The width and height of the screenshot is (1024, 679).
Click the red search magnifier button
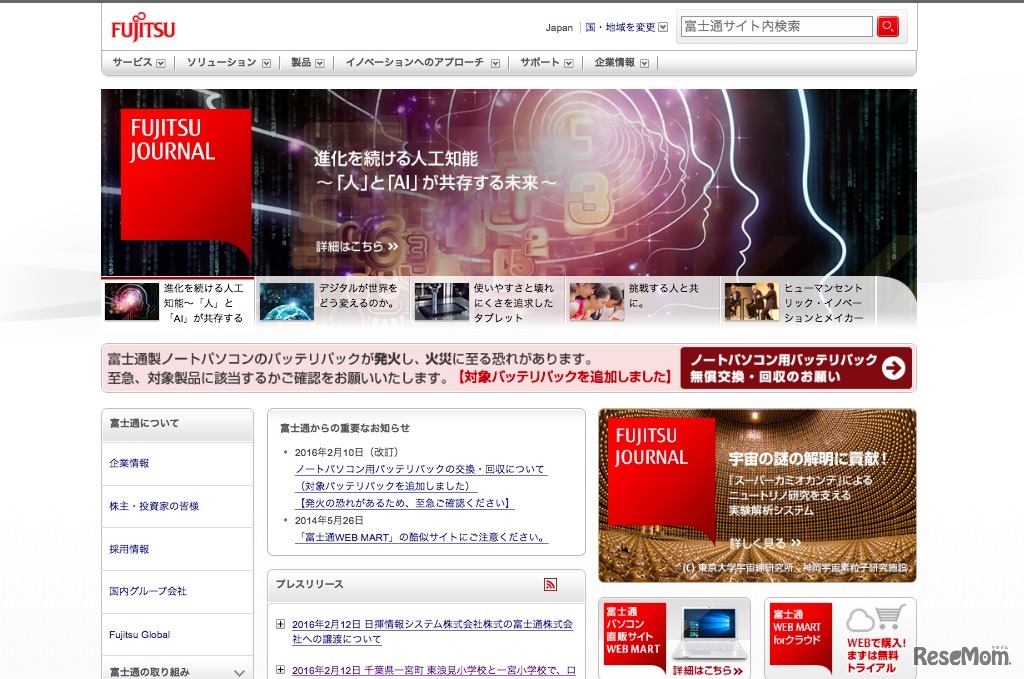887,27
